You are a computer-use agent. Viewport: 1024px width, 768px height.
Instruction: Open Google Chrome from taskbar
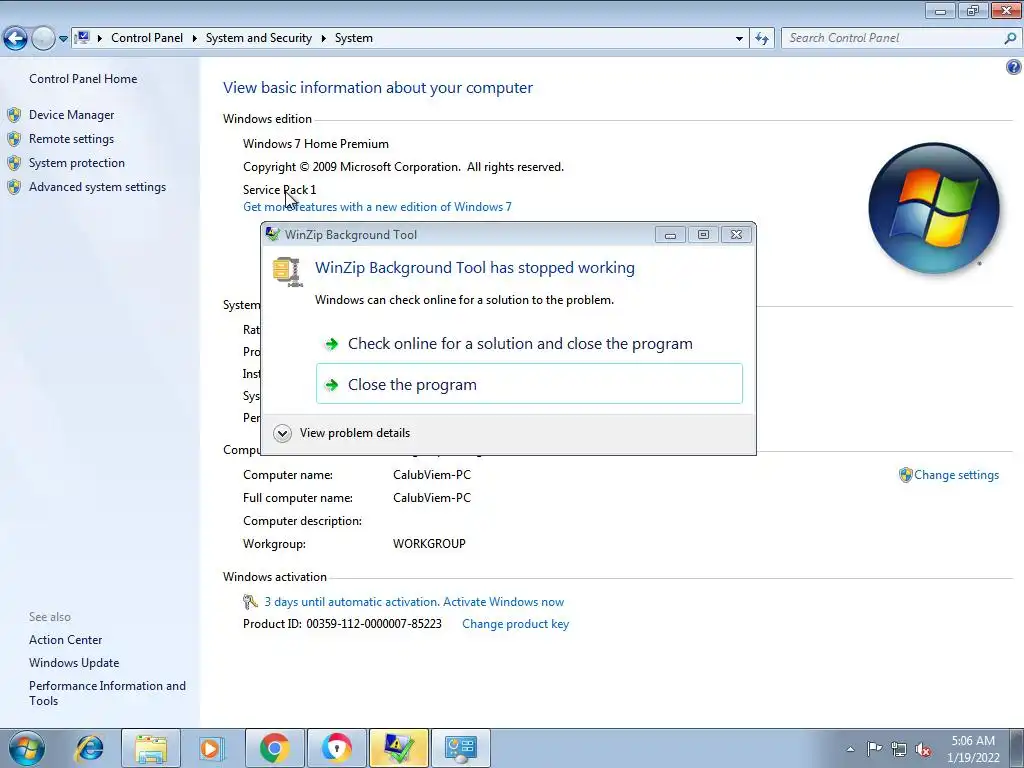(274, 748)
